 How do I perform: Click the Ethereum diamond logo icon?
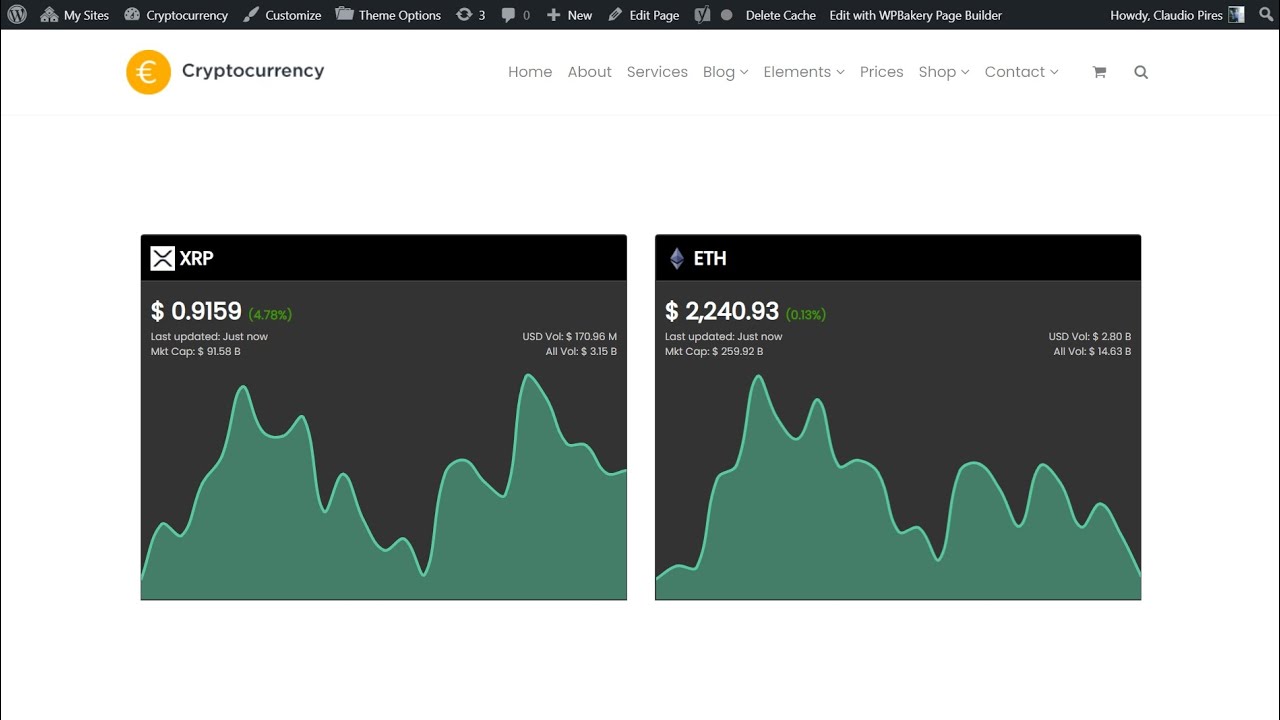[x=677, y=258]
